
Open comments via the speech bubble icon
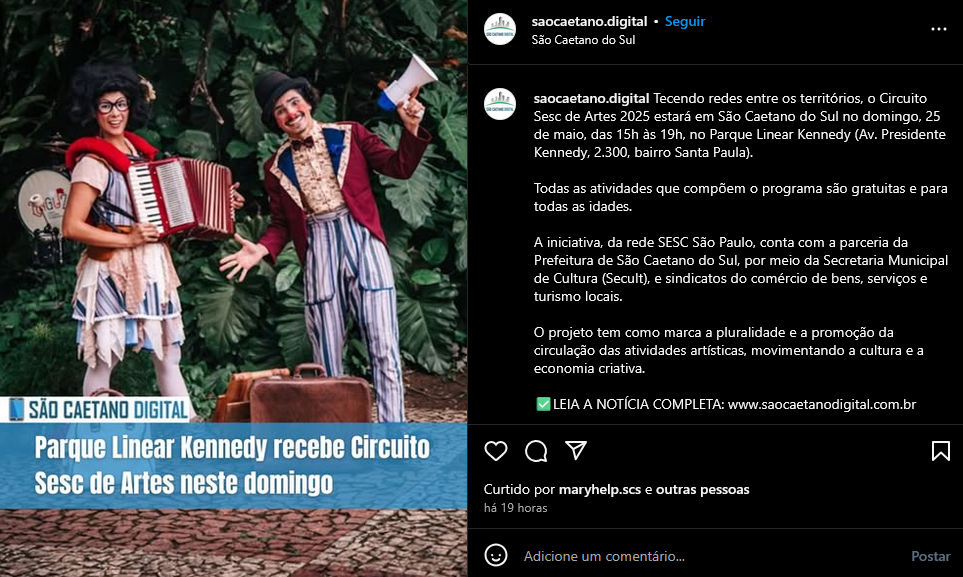pos(536,450)
